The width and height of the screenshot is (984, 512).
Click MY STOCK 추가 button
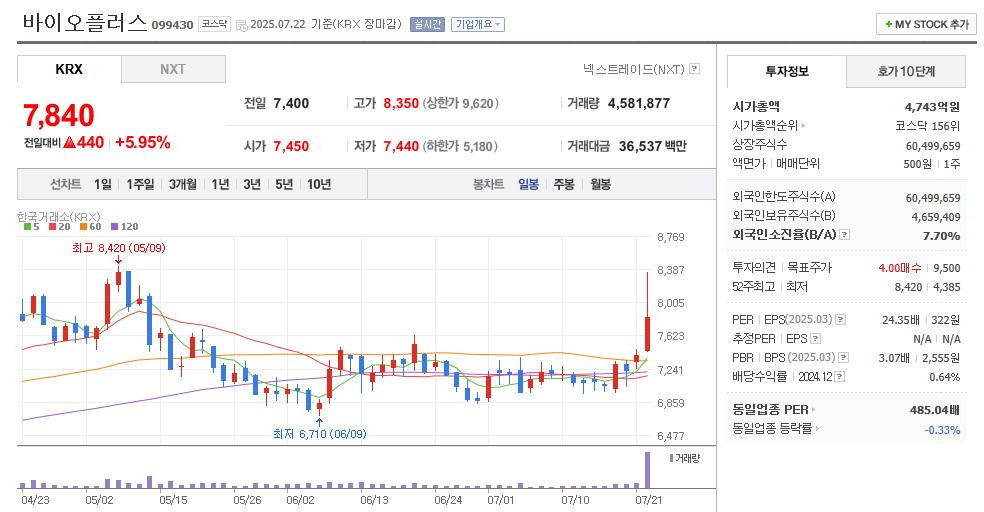[x=926, y=24]
